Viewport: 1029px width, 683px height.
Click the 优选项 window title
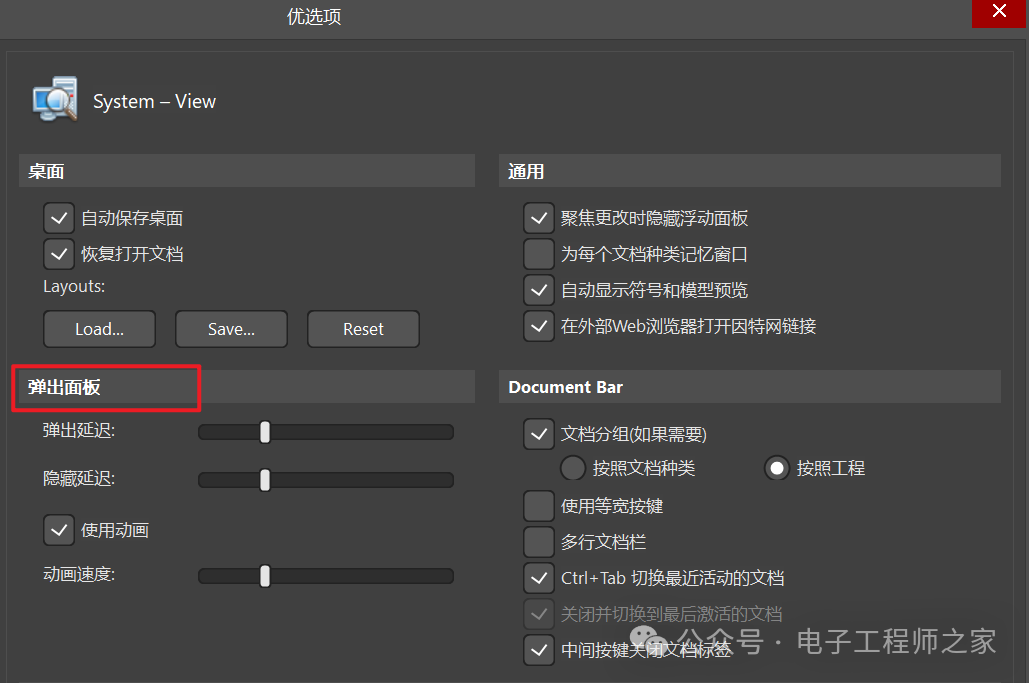tap(314, 16)
